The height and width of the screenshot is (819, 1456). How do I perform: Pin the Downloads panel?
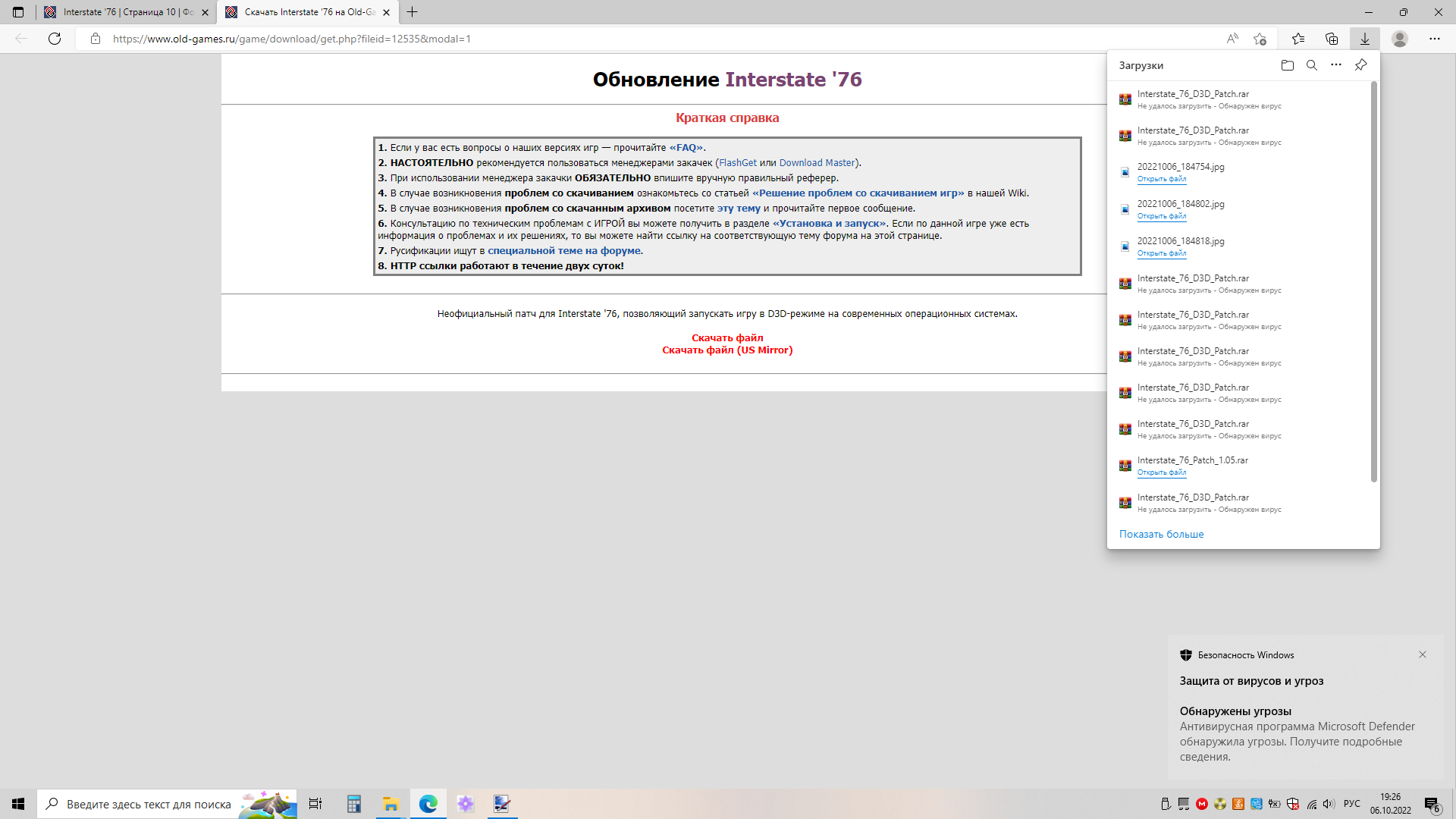[x=1361, y=65]
